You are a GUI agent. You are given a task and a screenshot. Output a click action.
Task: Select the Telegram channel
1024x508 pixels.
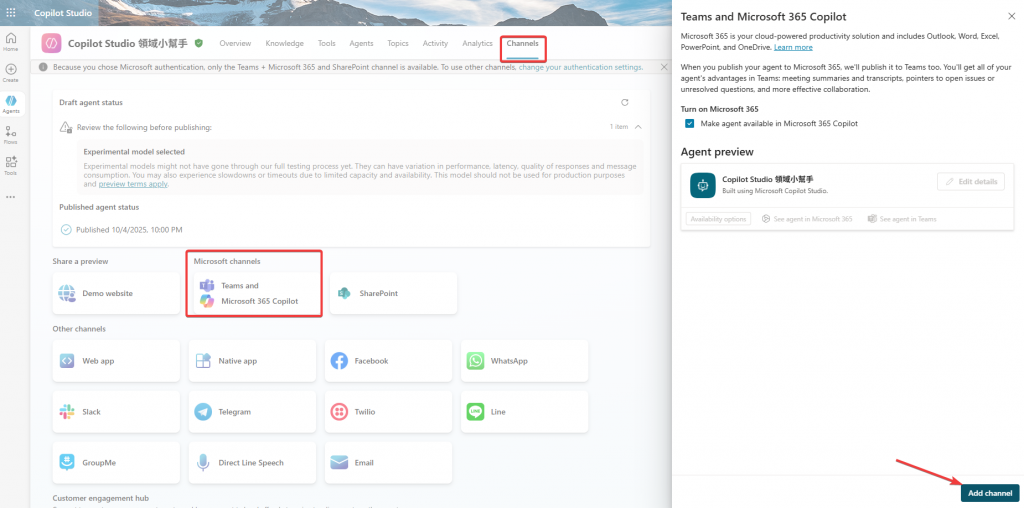click(252, 411)
